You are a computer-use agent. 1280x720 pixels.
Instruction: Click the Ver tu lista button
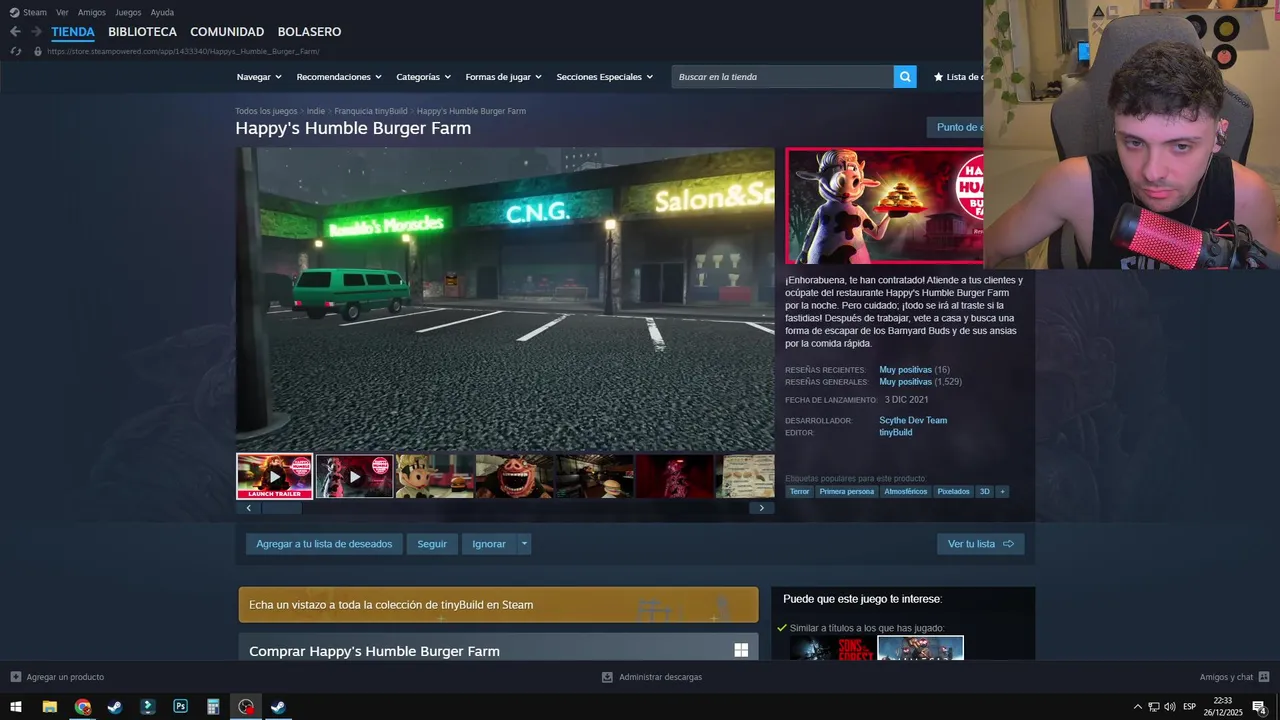[x=981, y=544]
